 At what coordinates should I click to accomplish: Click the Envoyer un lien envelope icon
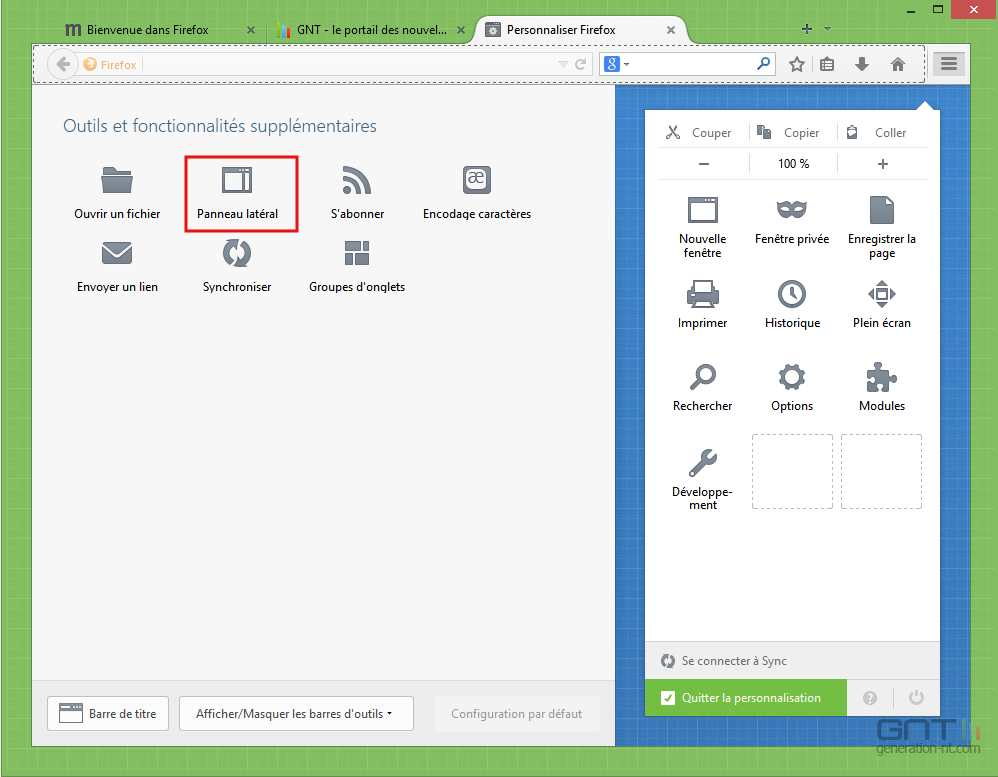pyautogui.click(x=117, y=253)
